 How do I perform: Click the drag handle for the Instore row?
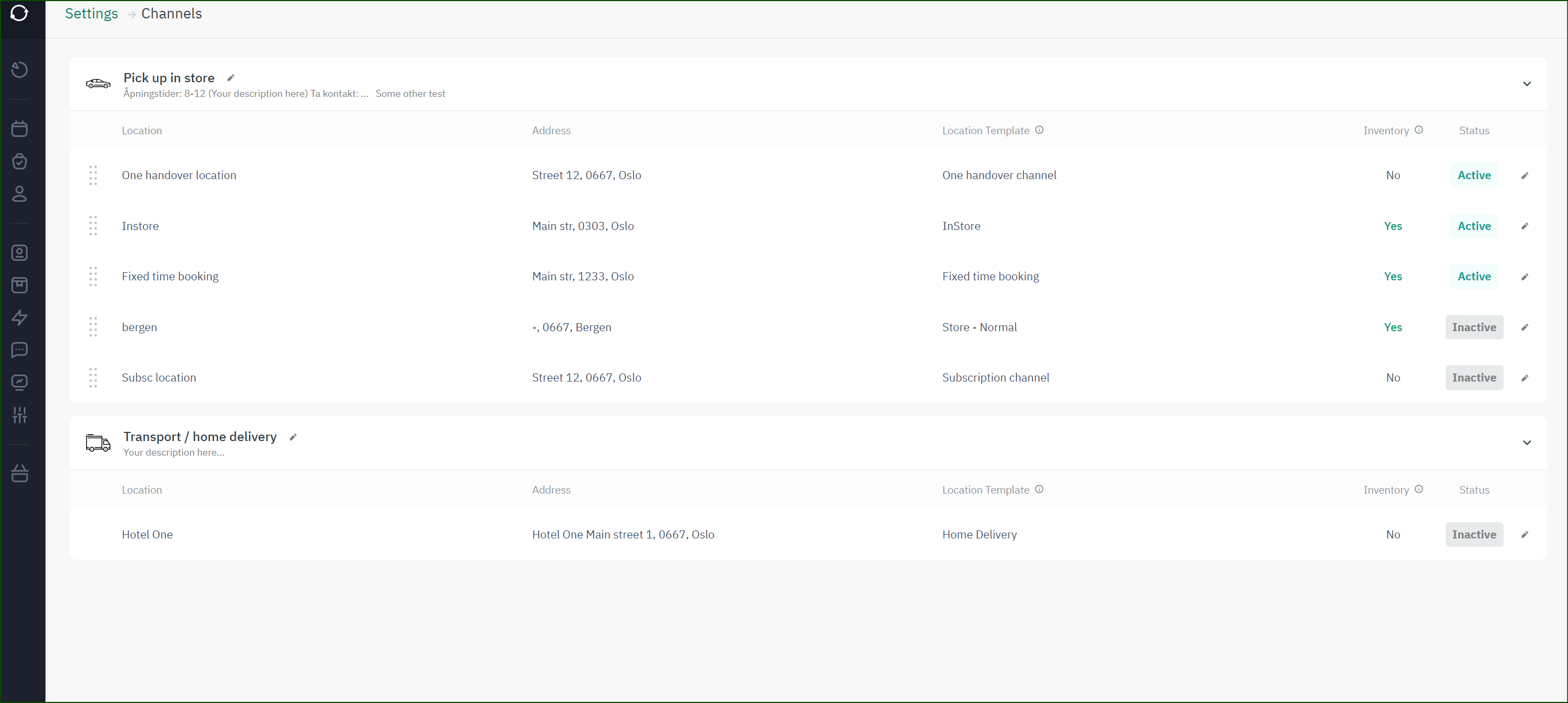(x=93, y=226)
